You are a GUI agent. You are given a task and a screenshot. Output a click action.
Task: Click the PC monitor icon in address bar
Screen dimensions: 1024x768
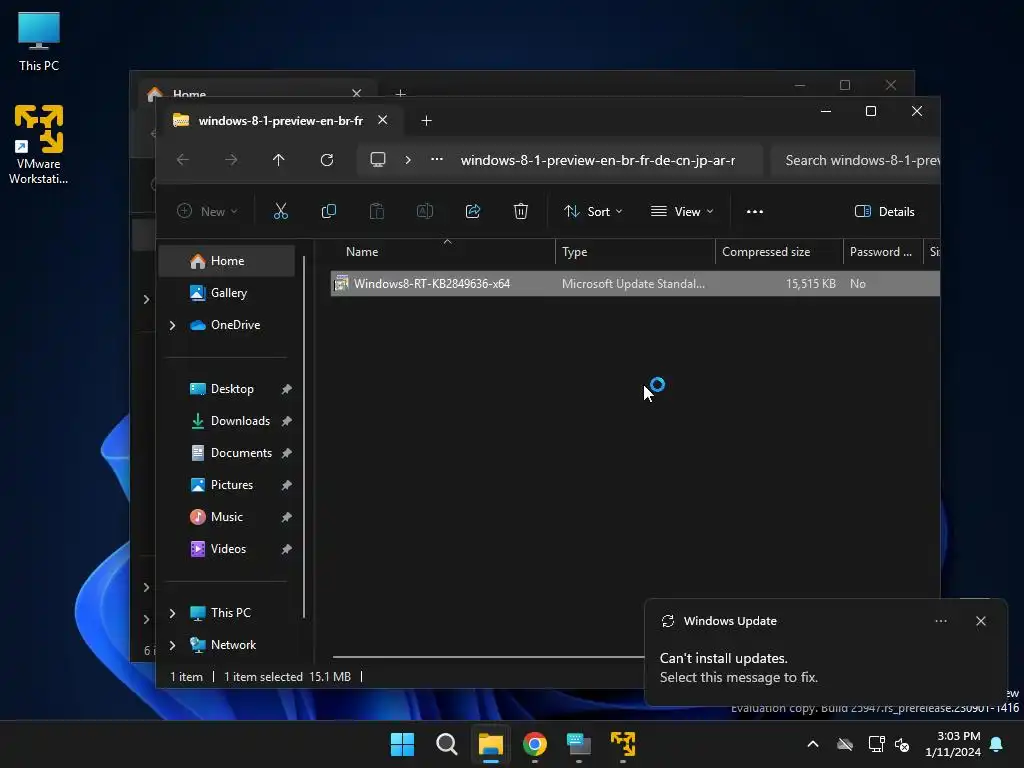click(x=377, y=160)
